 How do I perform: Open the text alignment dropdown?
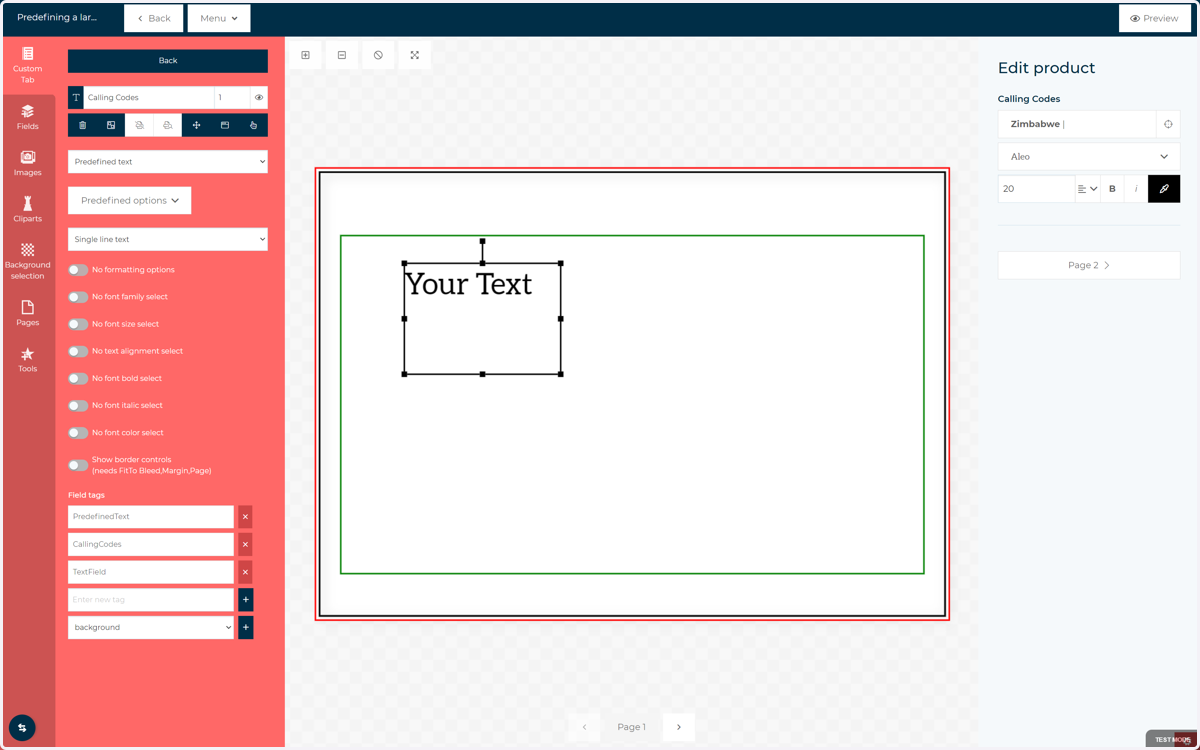click(x=1087, y=189)
